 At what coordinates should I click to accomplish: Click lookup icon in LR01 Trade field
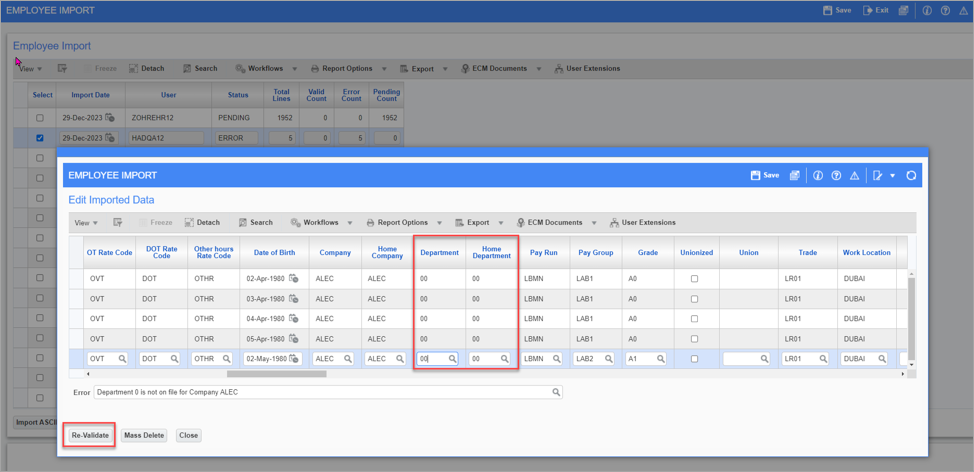click(x=823, y=358)
